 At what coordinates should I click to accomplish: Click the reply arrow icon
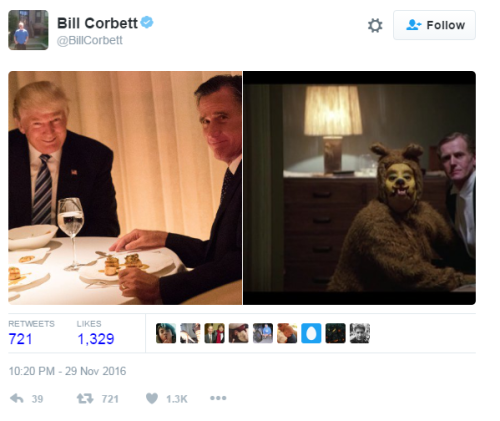pos(17,398)
